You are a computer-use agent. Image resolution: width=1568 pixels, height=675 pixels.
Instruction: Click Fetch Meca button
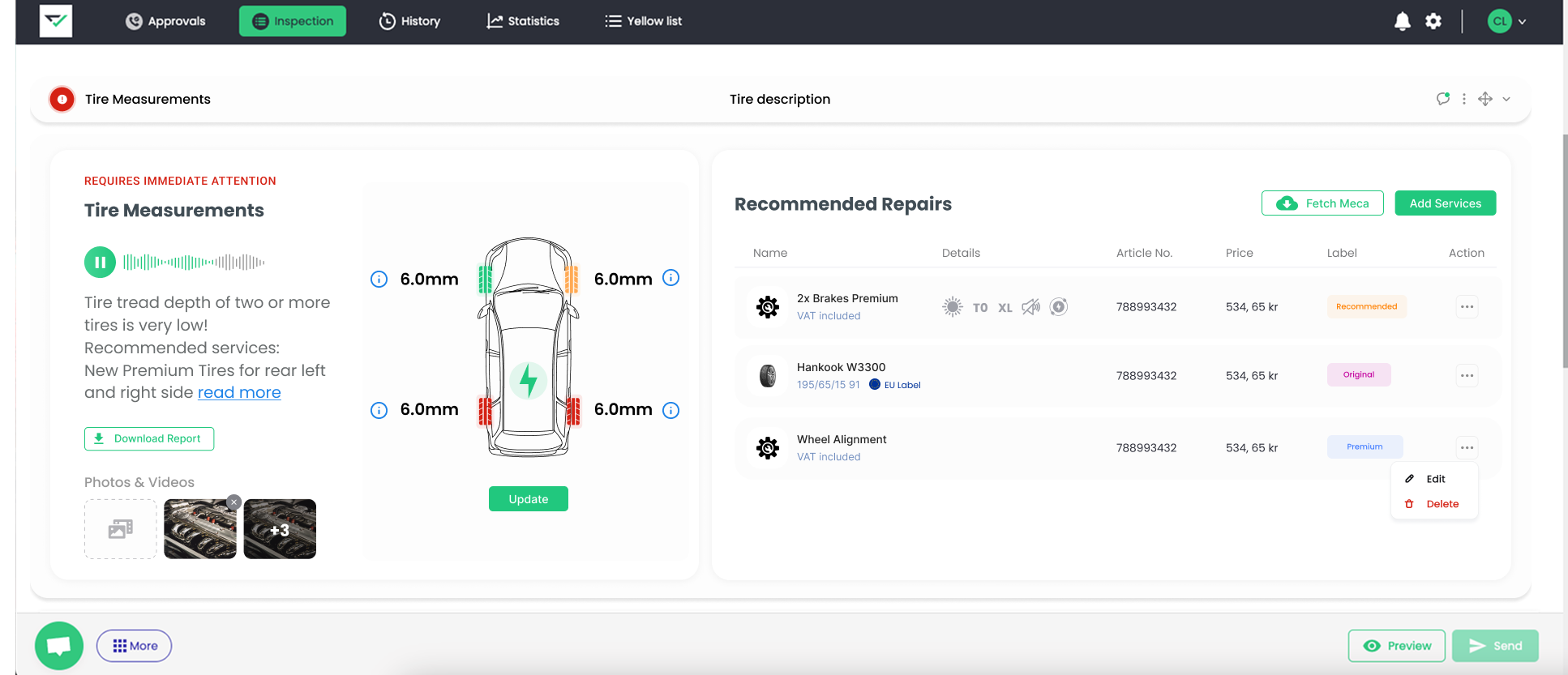click(x=1322, y=203)
